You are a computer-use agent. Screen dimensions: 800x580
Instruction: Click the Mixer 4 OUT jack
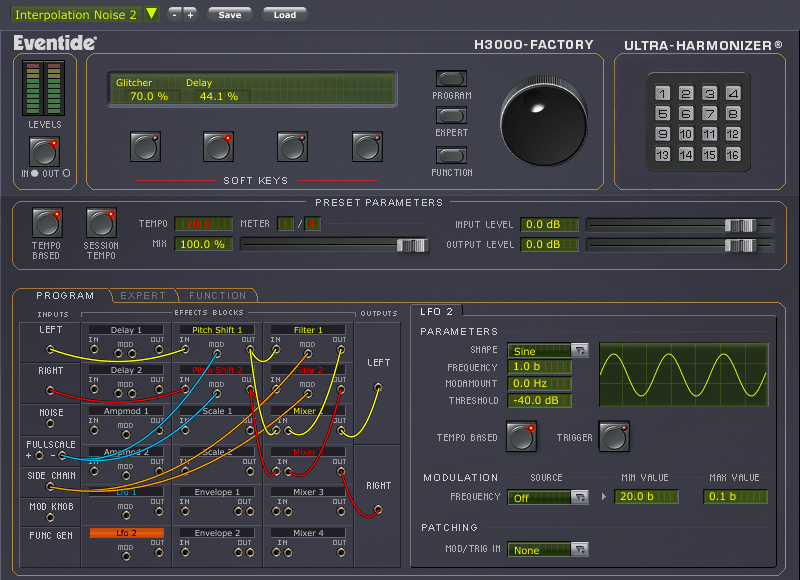tap(341, 552)
